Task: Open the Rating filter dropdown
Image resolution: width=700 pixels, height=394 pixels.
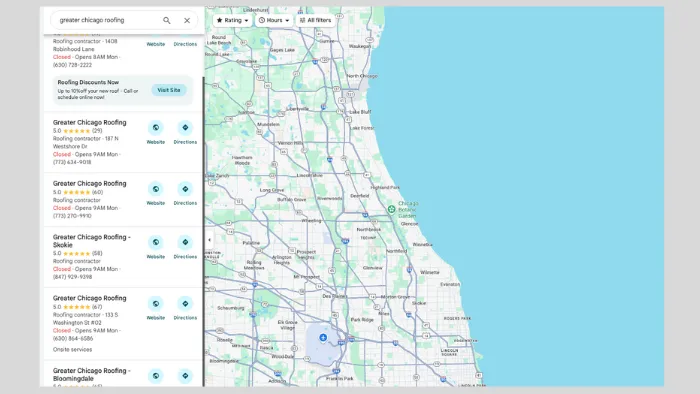Action: [x=232, y=20]
